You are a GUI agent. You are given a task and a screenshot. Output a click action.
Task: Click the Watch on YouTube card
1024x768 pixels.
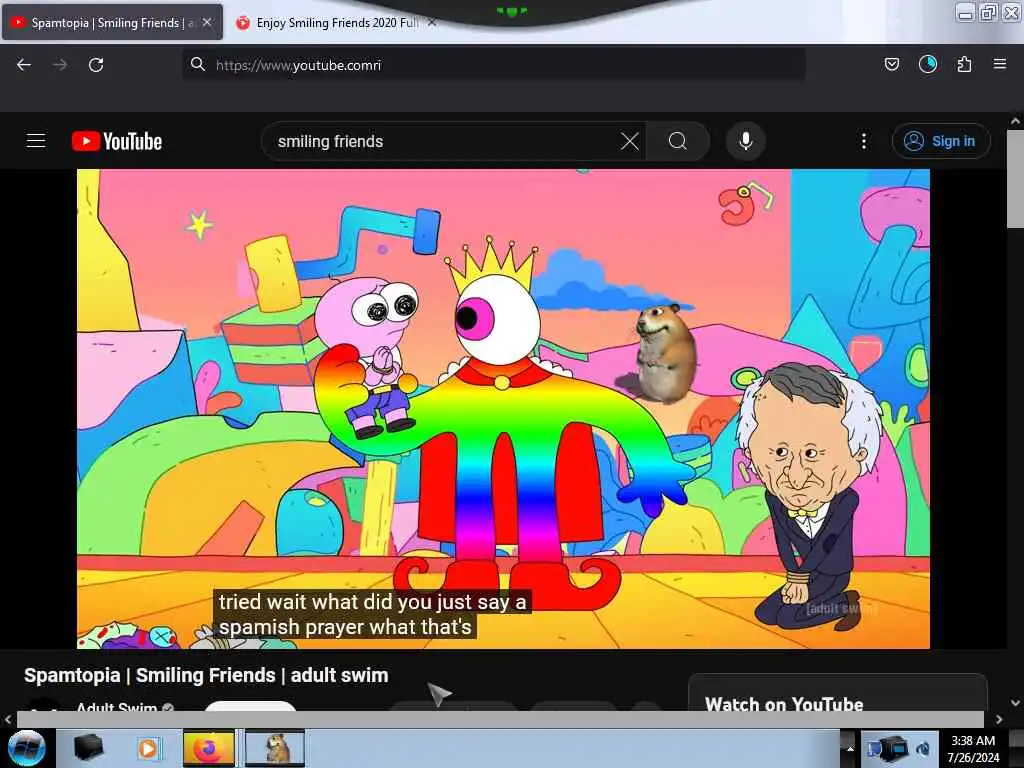point(838,694)
